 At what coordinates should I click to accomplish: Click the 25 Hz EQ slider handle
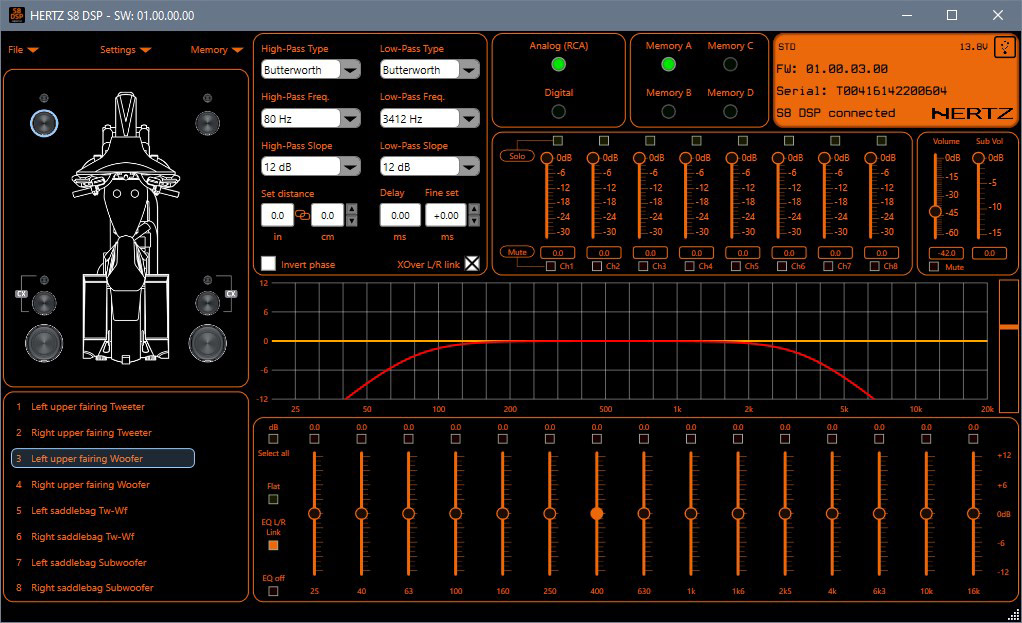[314, 514]
